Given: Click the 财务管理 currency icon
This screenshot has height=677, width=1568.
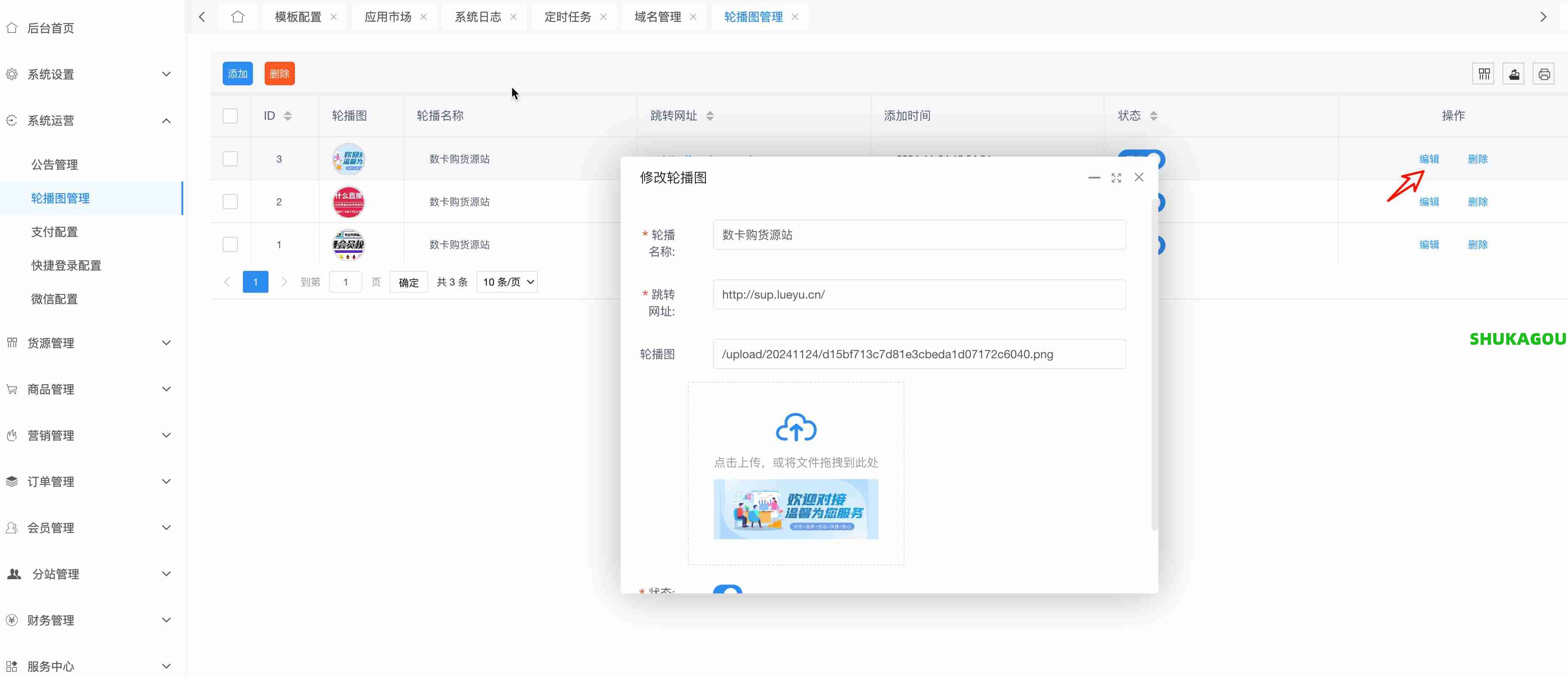Looking at the screenshot, I should [12, 620].
